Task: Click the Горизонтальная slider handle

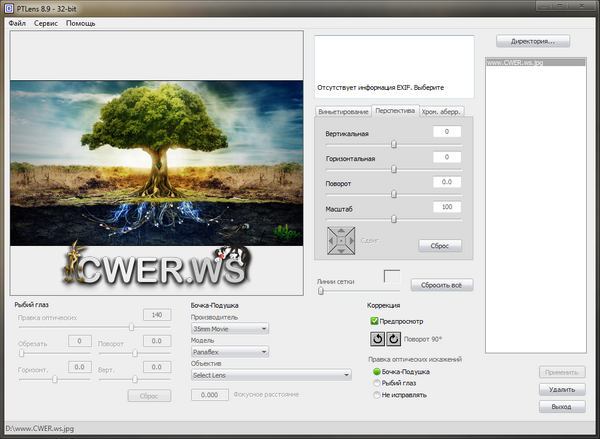Action: pos(394,169)
